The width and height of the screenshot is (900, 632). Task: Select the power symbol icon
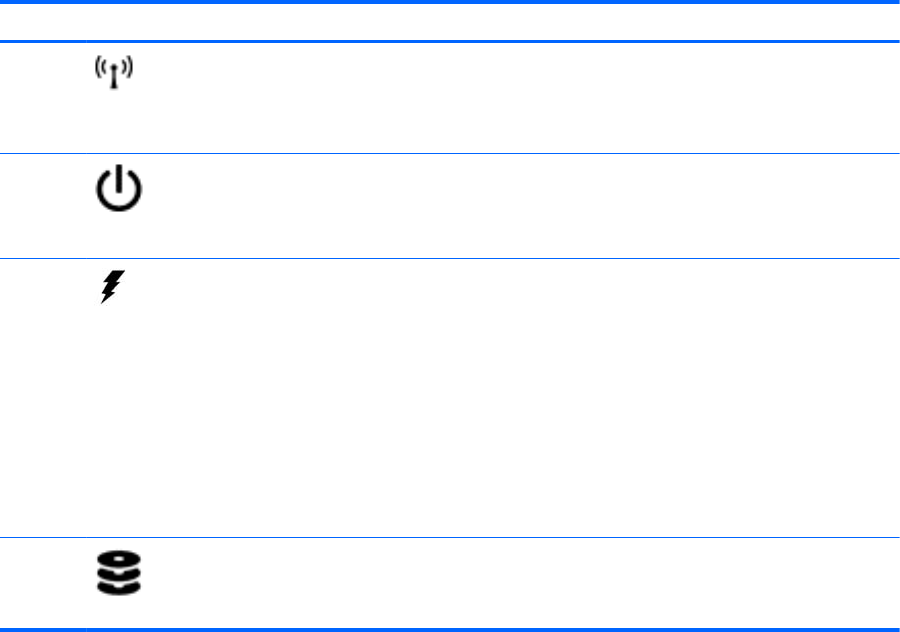click(118, 189)
